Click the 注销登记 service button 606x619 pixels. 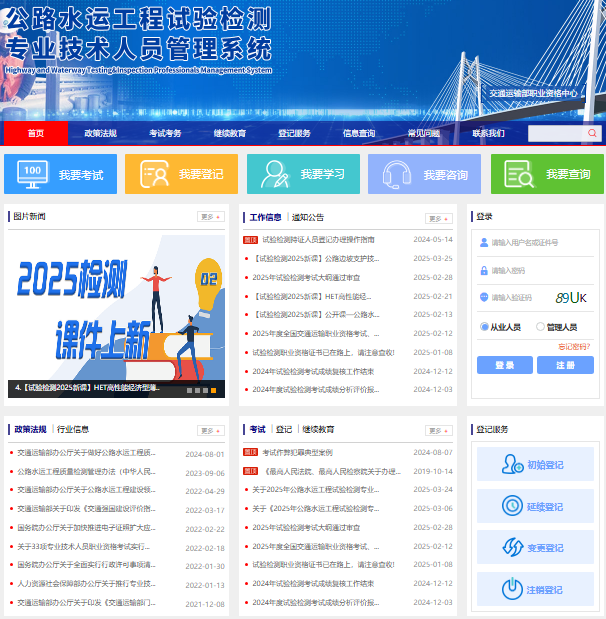[535, 589]
